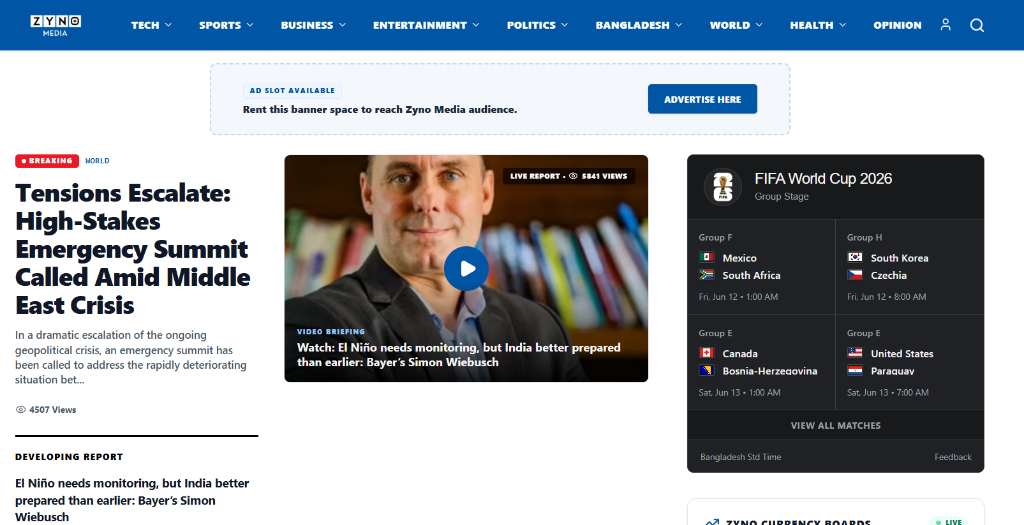The image size is (1024, 525).
Task: Select the Mexico vs South Africa match
Action: pos(761,267)
